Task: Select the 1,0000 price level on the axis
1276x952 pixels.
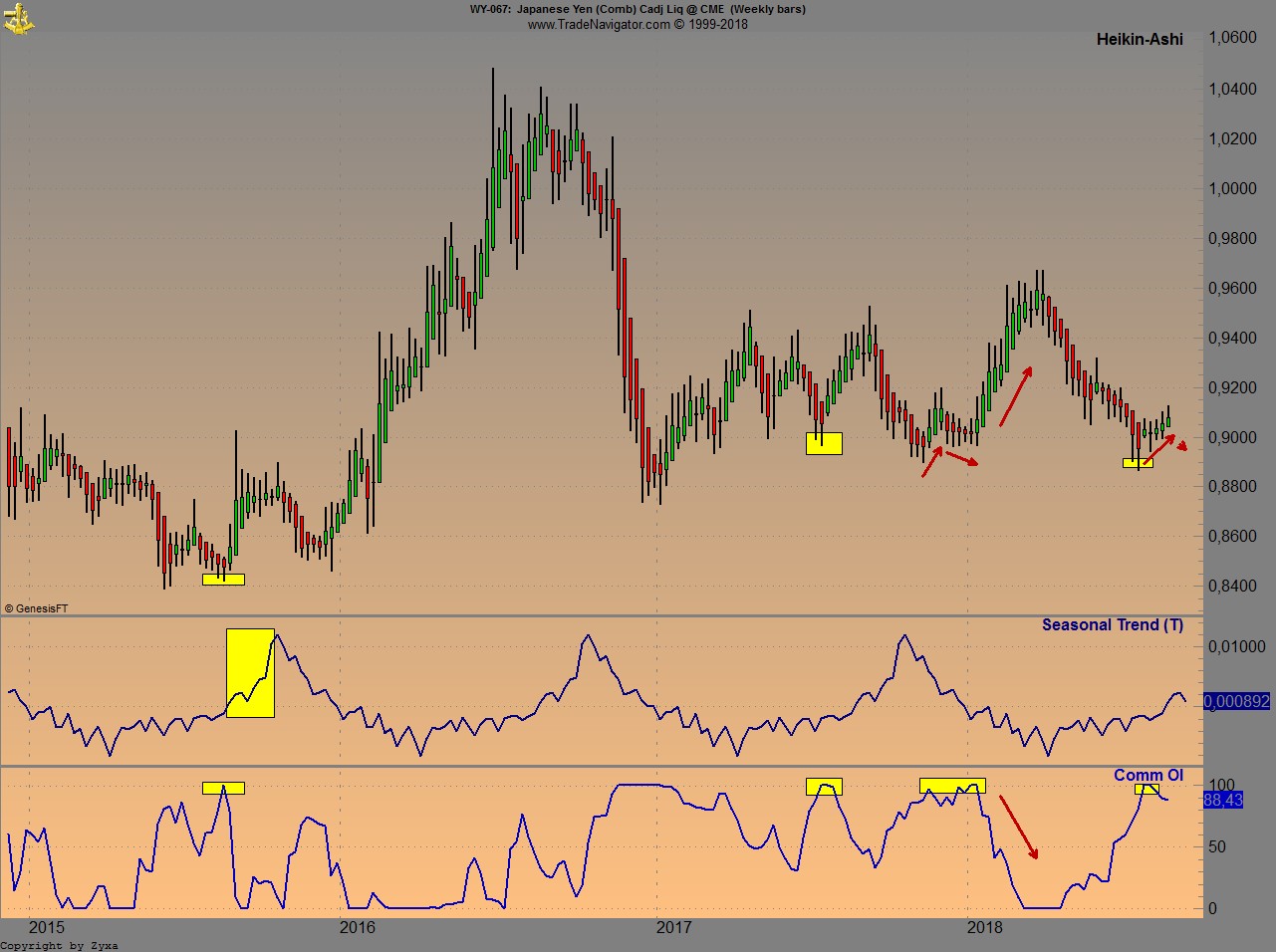Action: [1231, 189]
